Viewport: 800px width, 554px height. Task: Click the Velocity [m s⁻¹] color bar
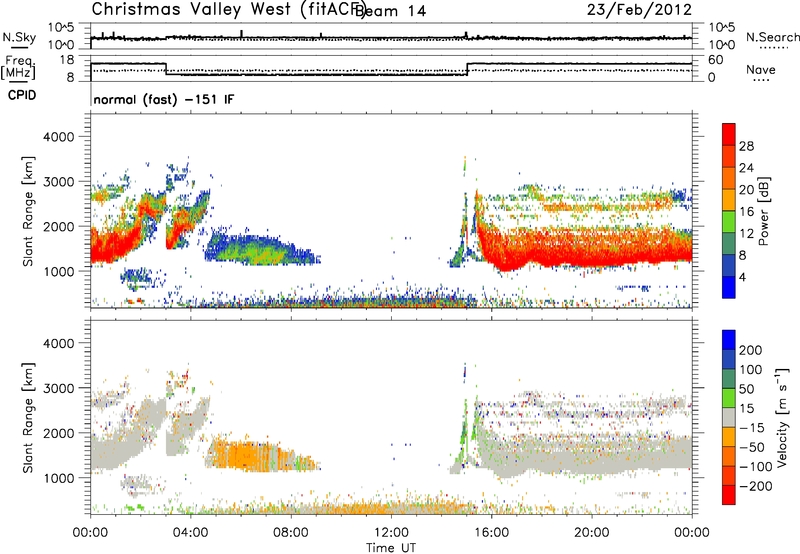coord(729,417)
